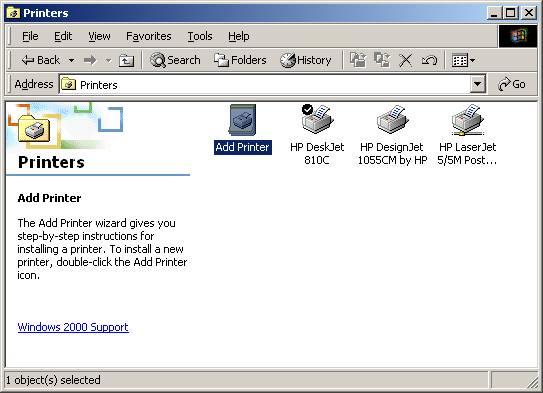The image size is (543, 393).
Task: Go Back using toolbar arrow
Action: [x=41, y=60]
